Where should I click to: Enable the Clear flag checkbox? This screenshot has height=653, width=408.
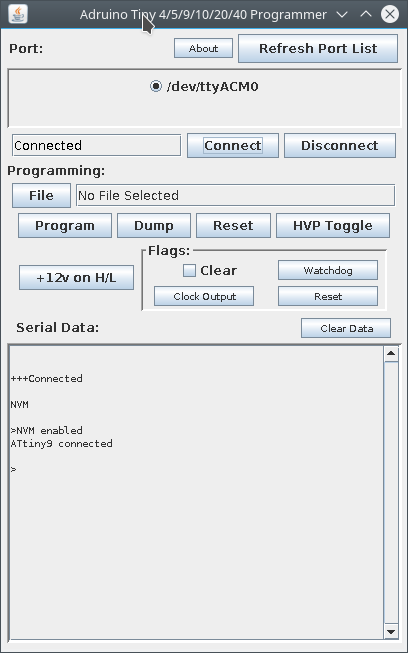click(x=189, y=270)
